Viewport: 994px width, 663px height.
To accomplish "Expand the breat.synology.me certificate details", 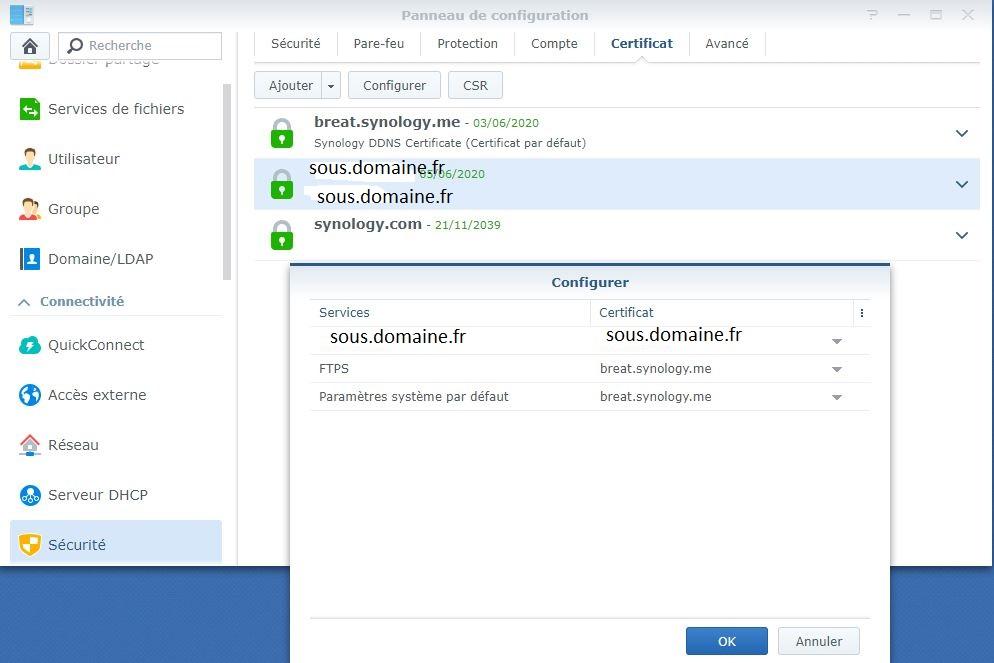I will pos(962,133).
